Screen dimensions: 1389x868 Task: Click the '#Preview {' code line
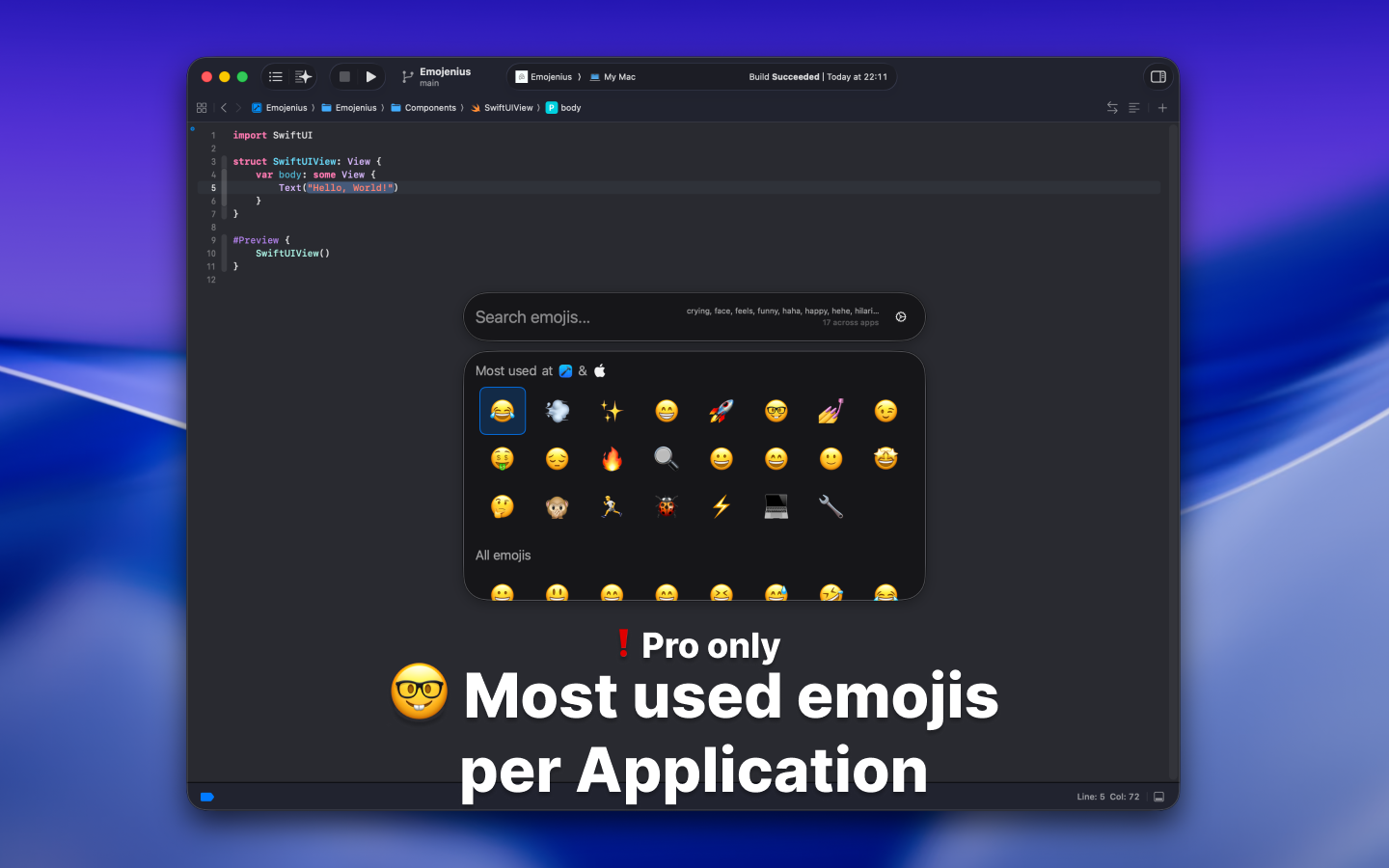coord(261,240)
